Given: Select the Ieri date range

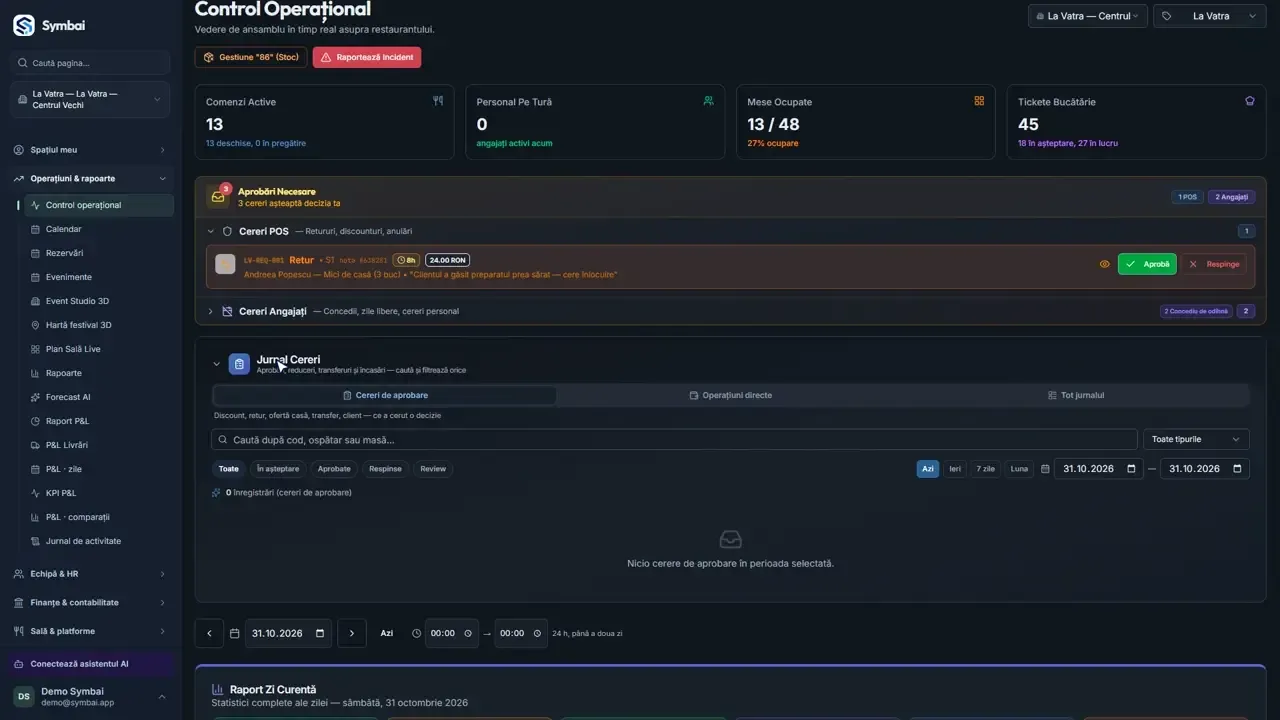Looking at the screenshot, I should click(x=955, y=469).
